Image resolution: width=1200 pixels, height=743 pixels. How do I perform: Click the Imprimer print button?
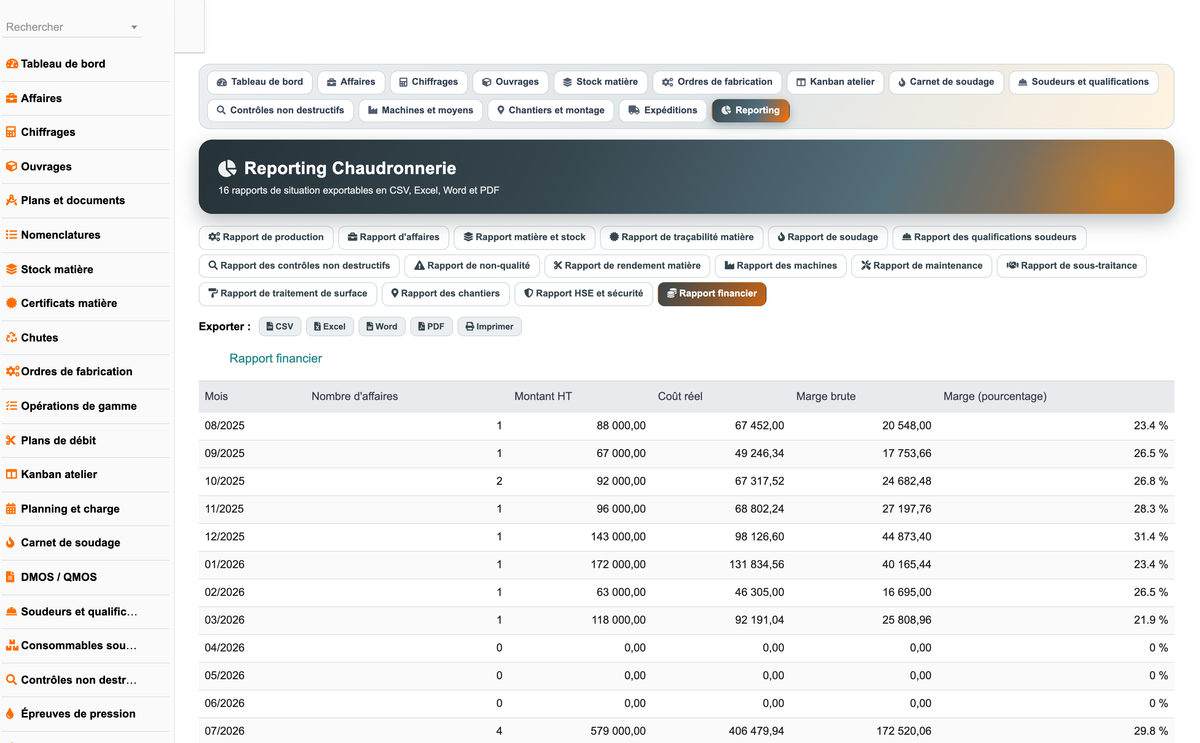(x=489, y=327)
